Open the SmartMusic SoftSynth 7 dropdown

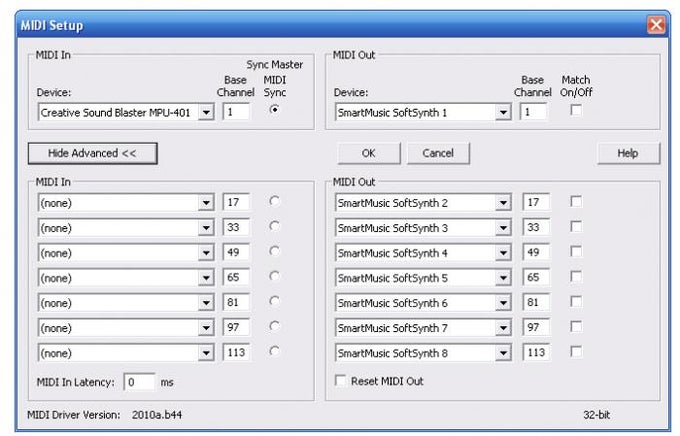click(423, 328)
